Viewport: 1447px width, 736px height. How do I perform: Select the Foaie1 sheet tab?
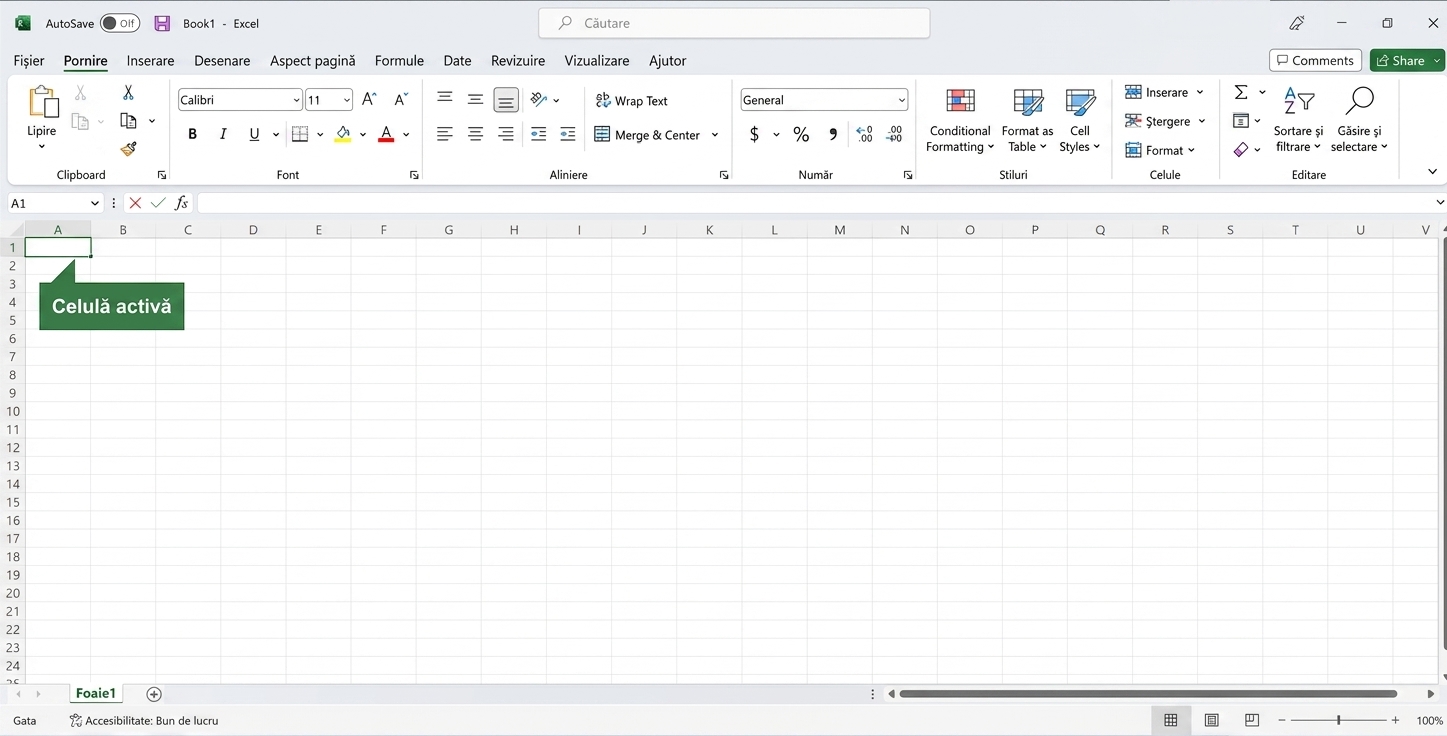point(96,693)
